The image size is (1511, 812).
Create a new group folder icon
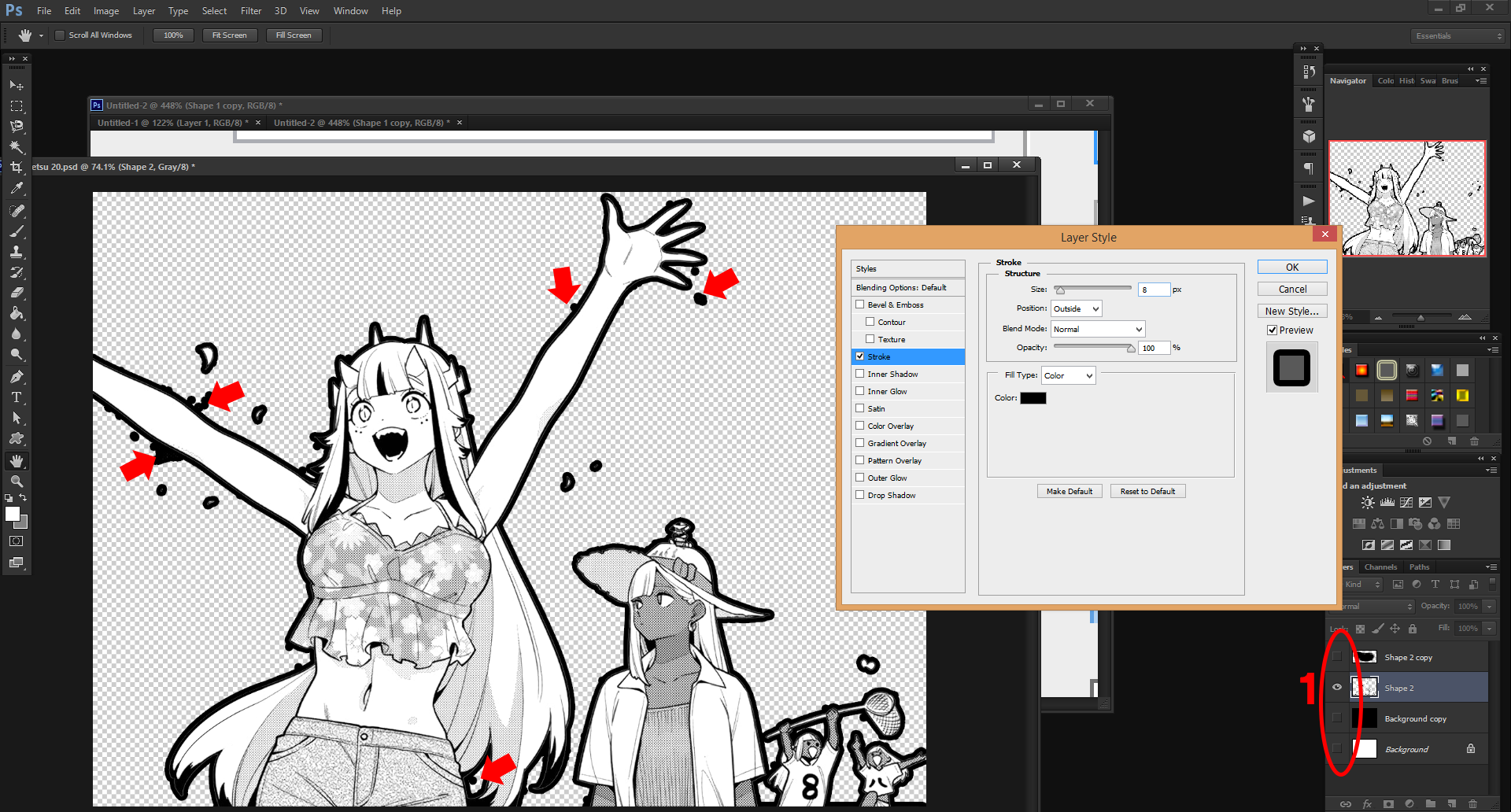(1431, 803)
